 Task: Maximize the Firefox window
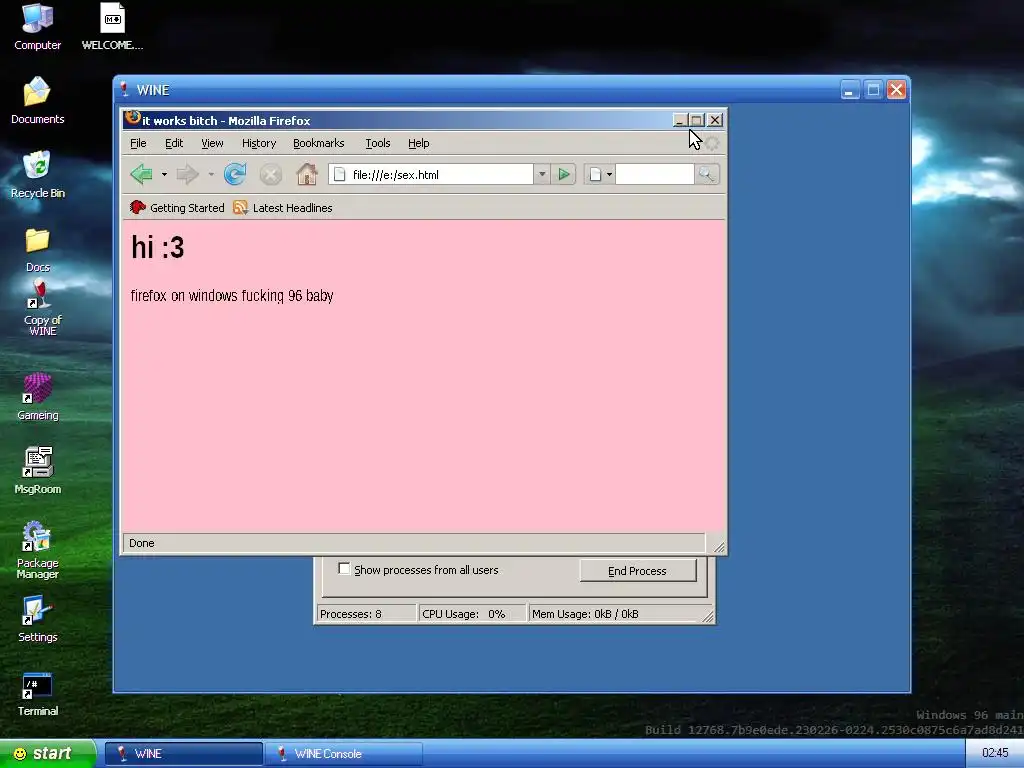tap(696, 120)
